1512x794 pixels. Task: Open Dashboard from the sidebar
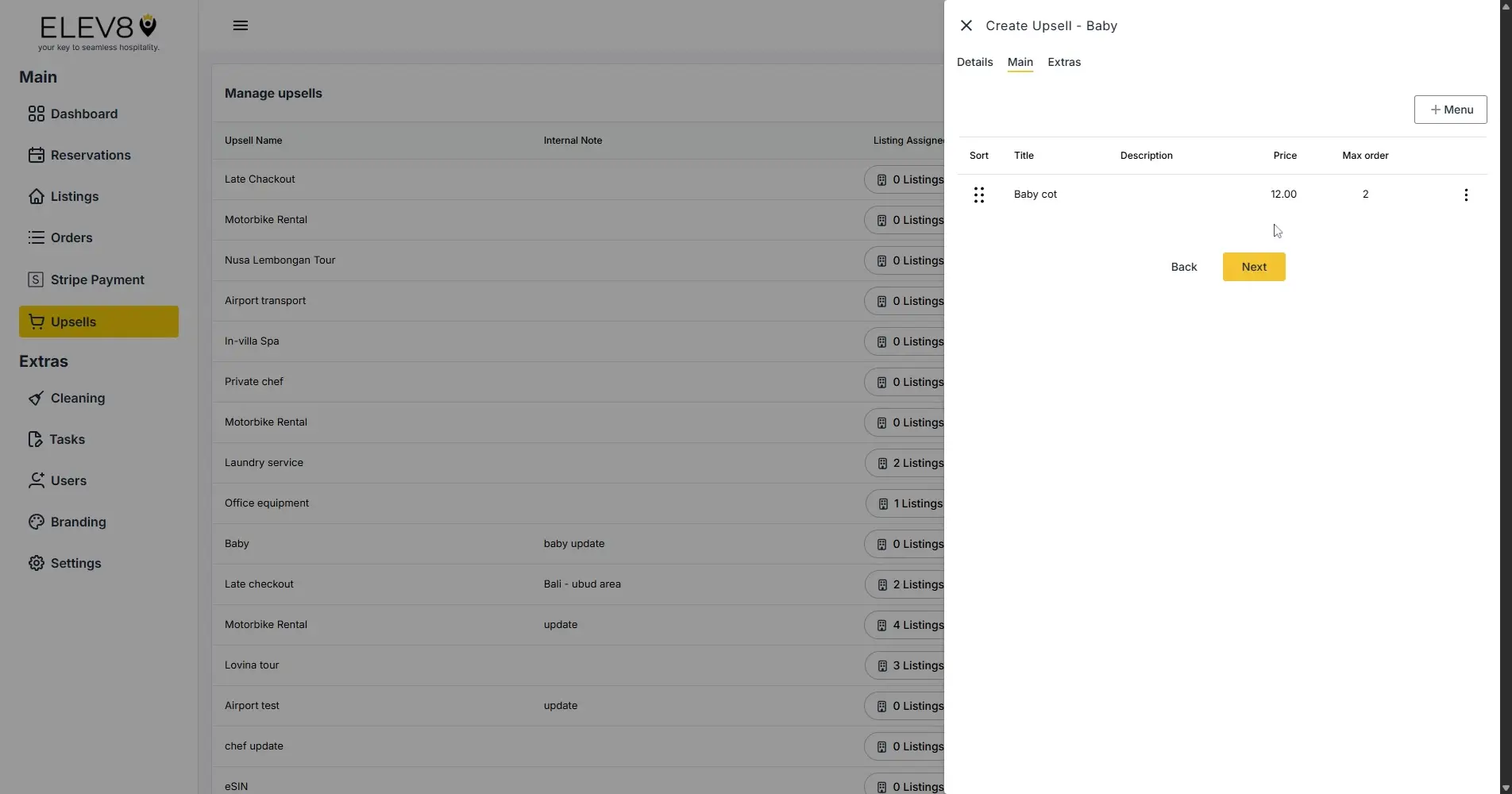(83, 114)
